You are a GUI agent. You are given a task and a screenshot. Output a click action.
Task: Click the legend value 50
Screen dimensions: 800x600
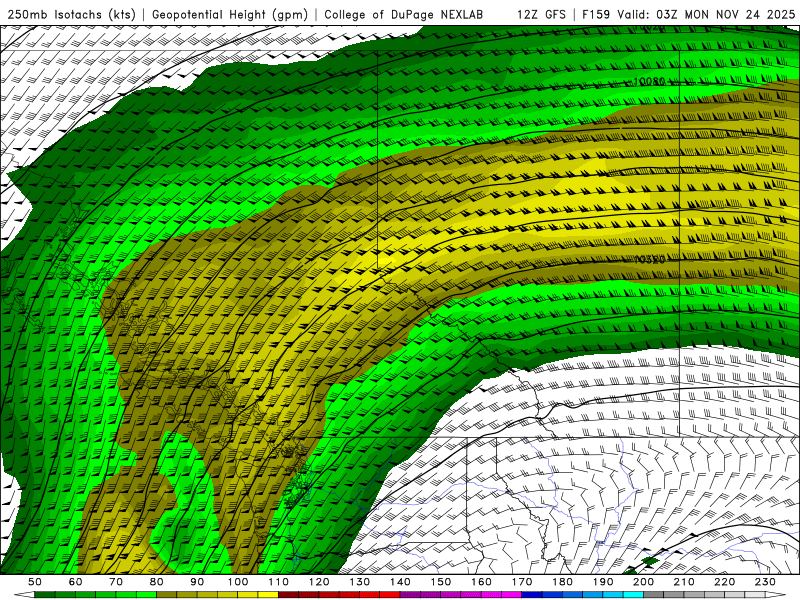(35, 582)
